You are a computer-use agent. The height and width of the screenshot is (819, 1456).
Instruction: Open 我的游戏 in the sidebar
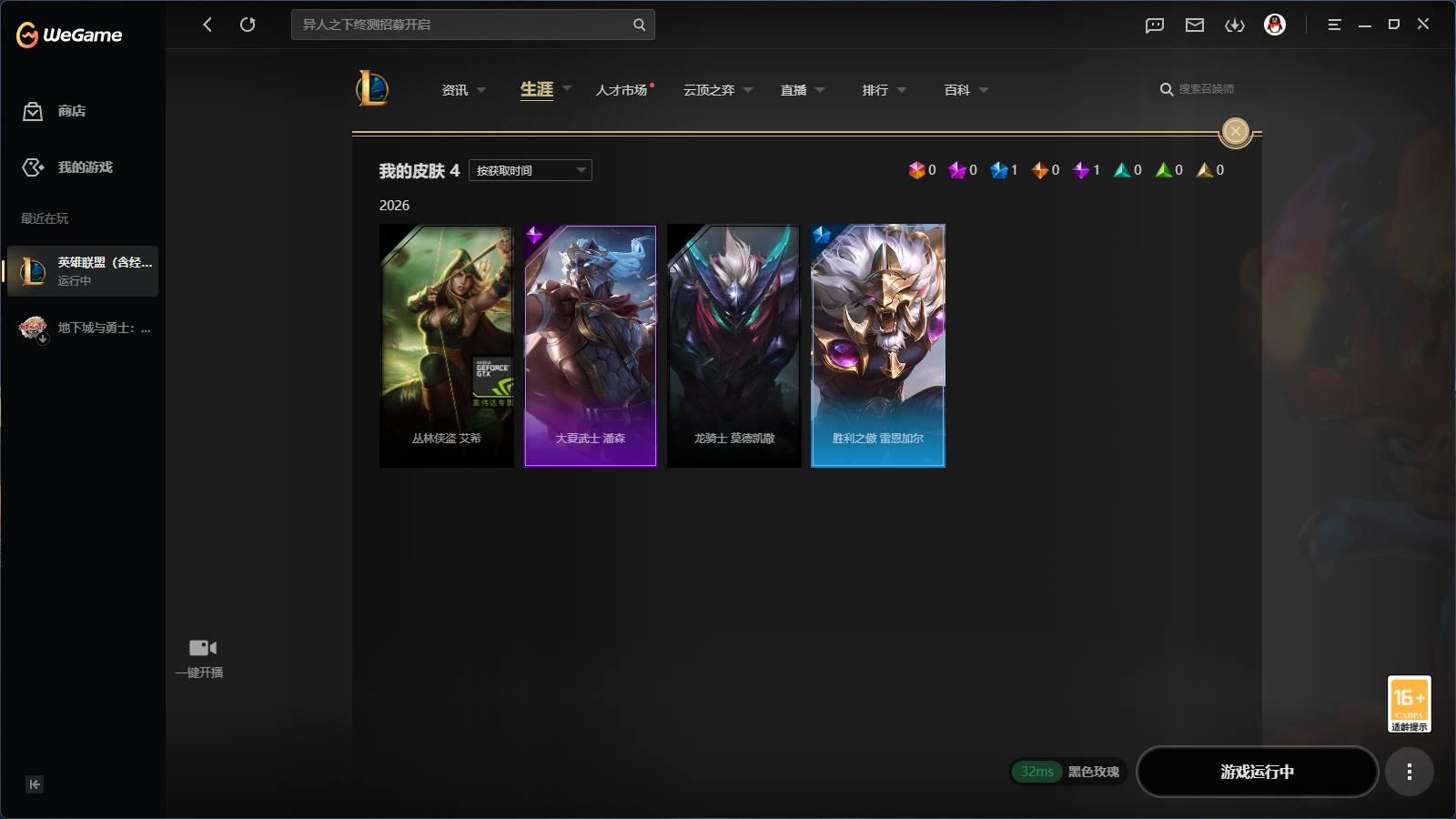click(x=67, y=167)
